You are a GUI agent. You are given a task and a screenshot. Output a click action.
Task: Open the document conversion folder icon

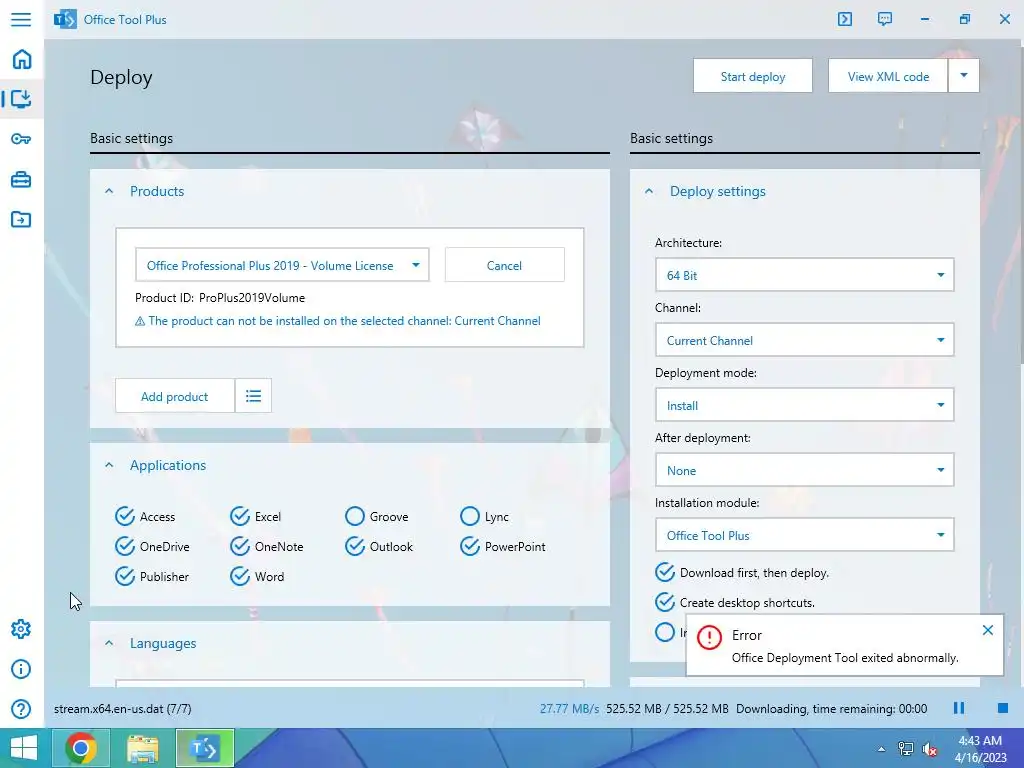21,219
